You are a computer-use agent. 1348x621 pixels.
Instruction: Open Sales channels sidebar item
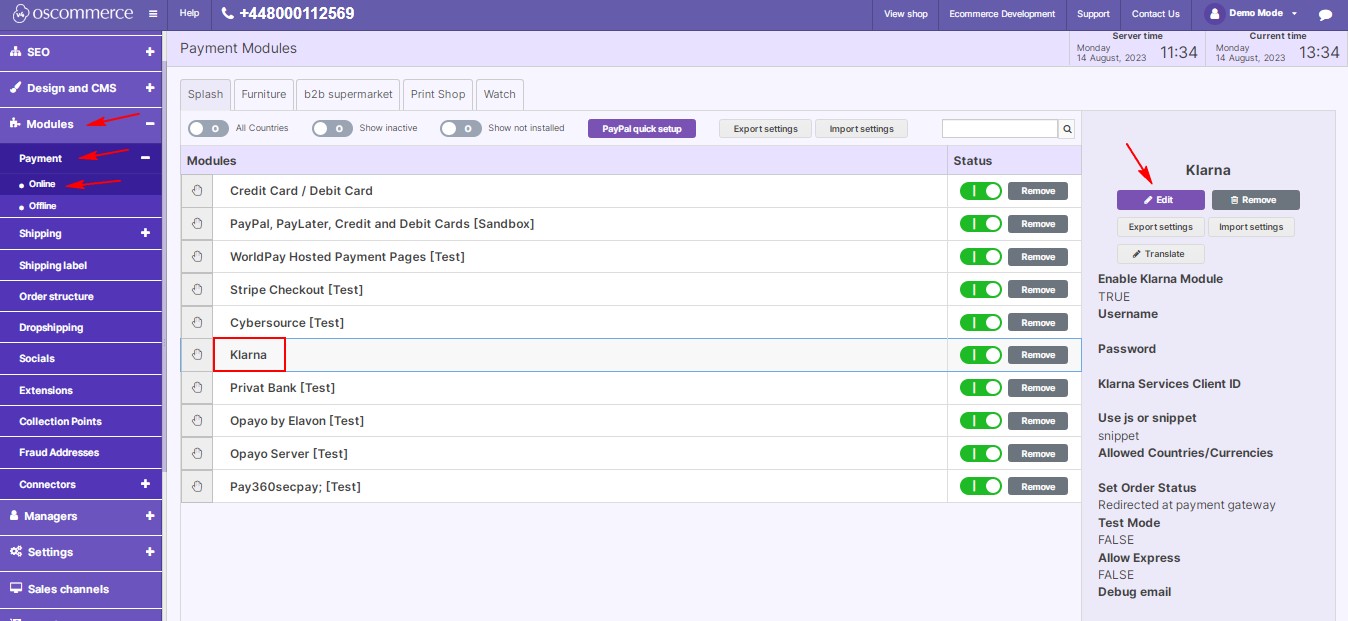[x=68, y=589]
